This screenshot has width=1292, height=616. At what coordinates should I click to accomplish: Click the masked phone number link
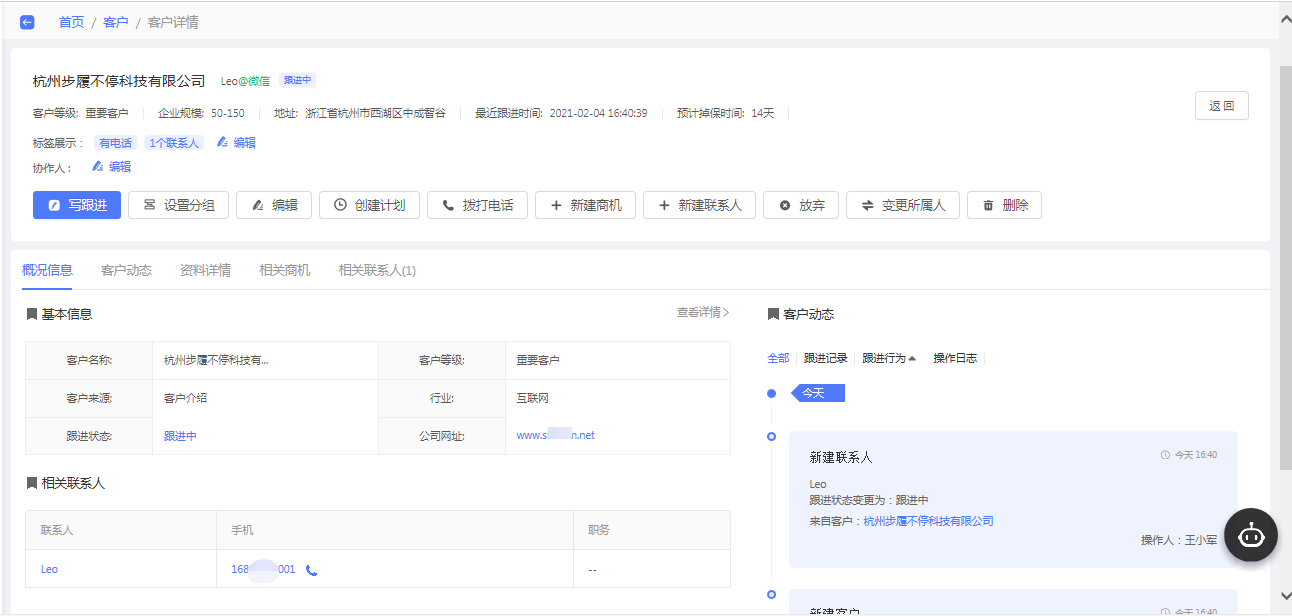click(263, 569)
